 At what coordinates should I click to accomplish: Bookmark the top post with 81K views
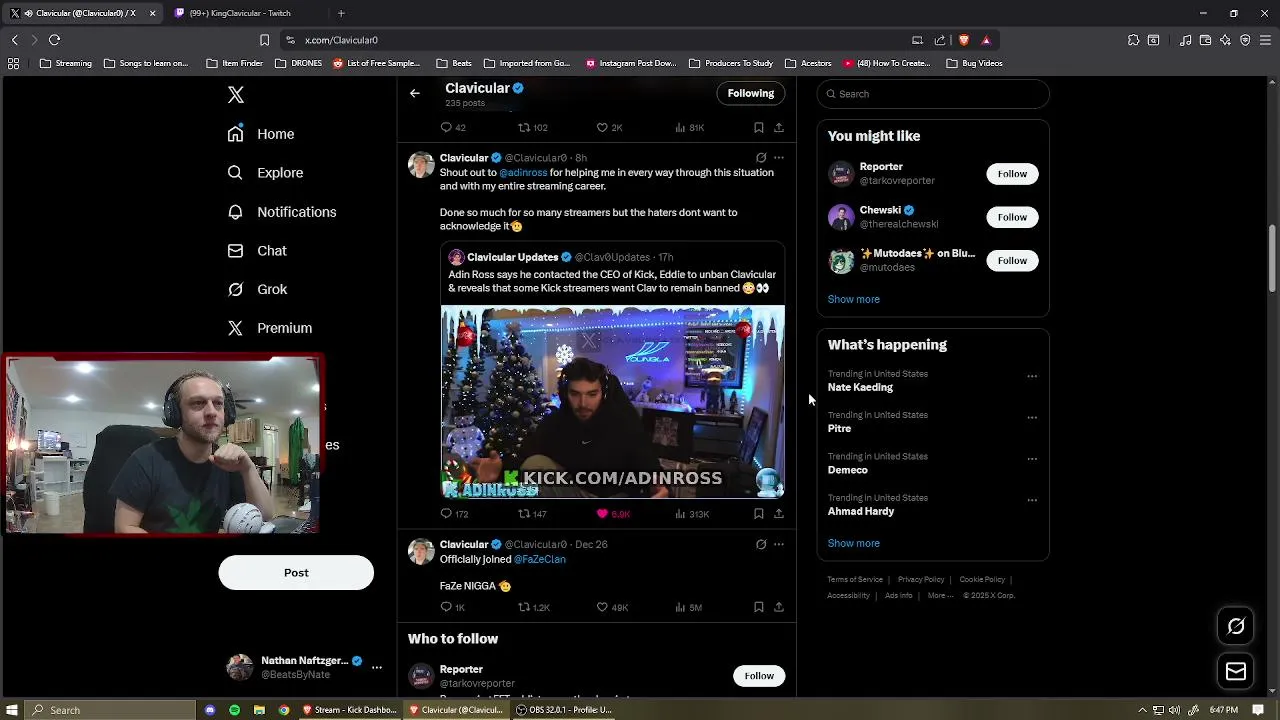758,128
